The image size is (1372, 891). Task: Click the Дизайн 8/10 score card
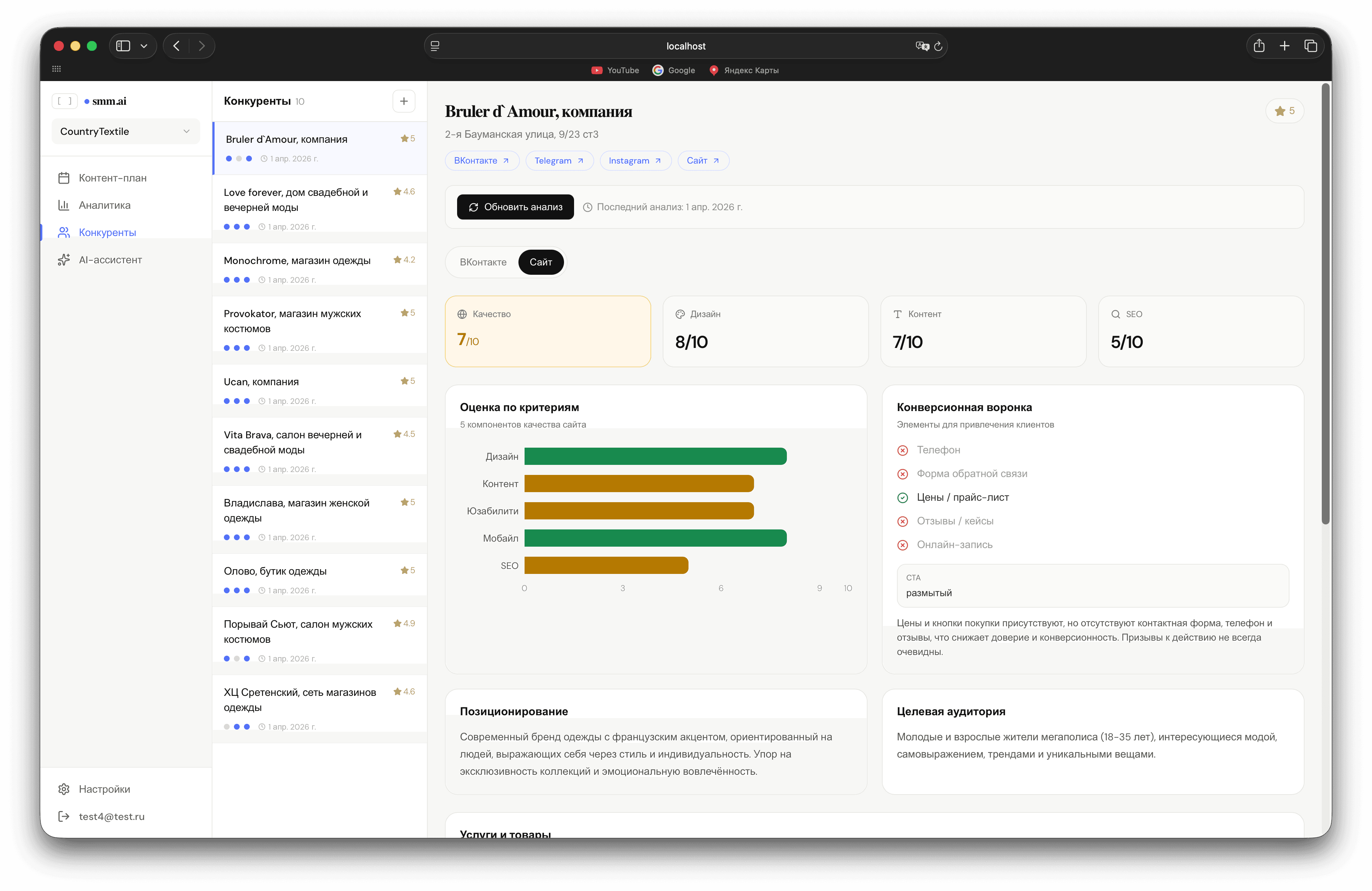click(766, 331)
